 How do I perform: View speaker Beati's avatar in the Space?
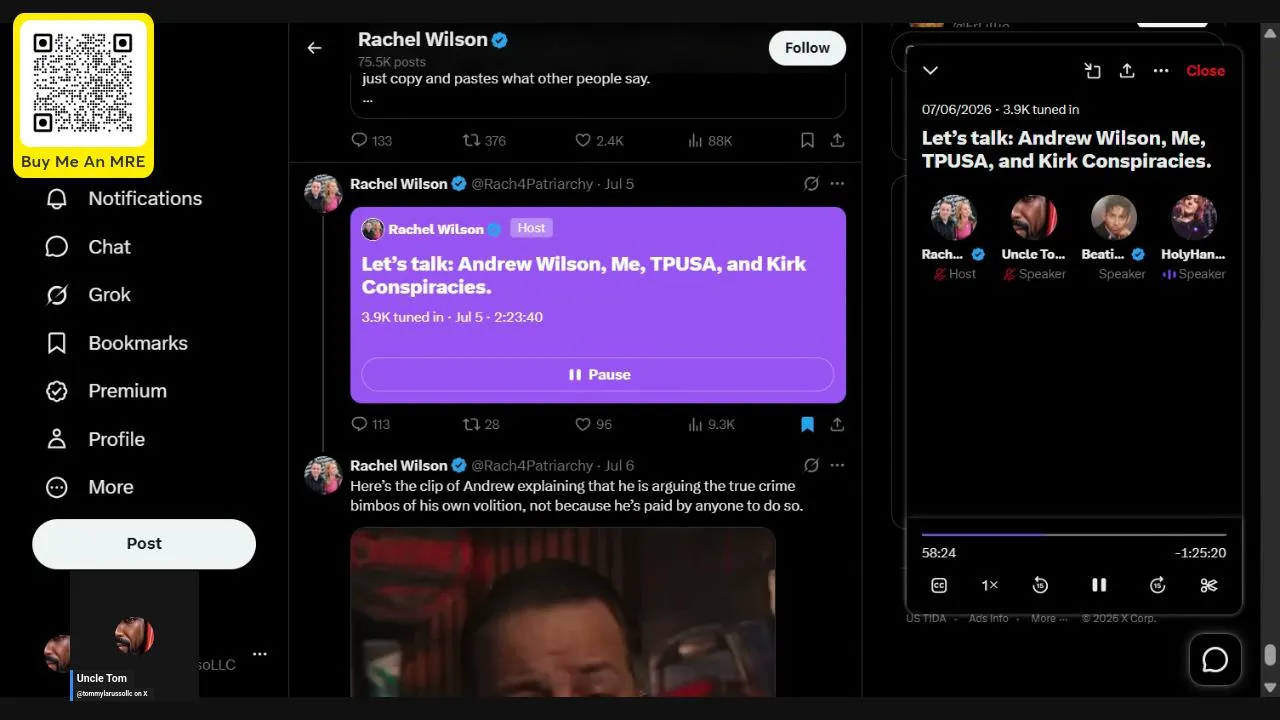[1113, 218]
